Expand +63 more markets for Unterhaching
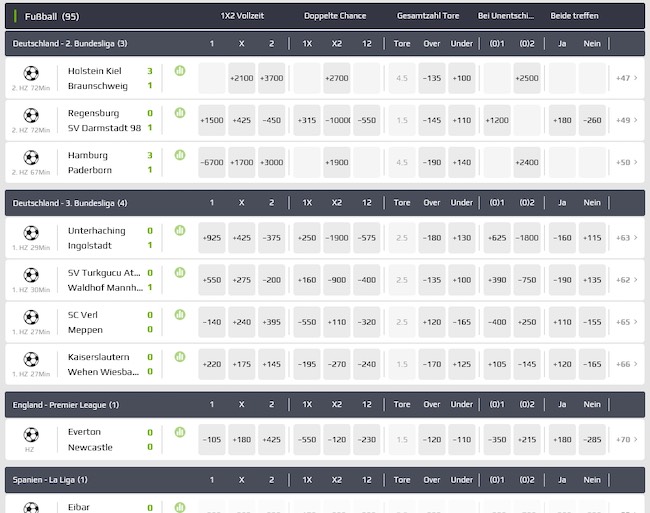 click(626, 238)
